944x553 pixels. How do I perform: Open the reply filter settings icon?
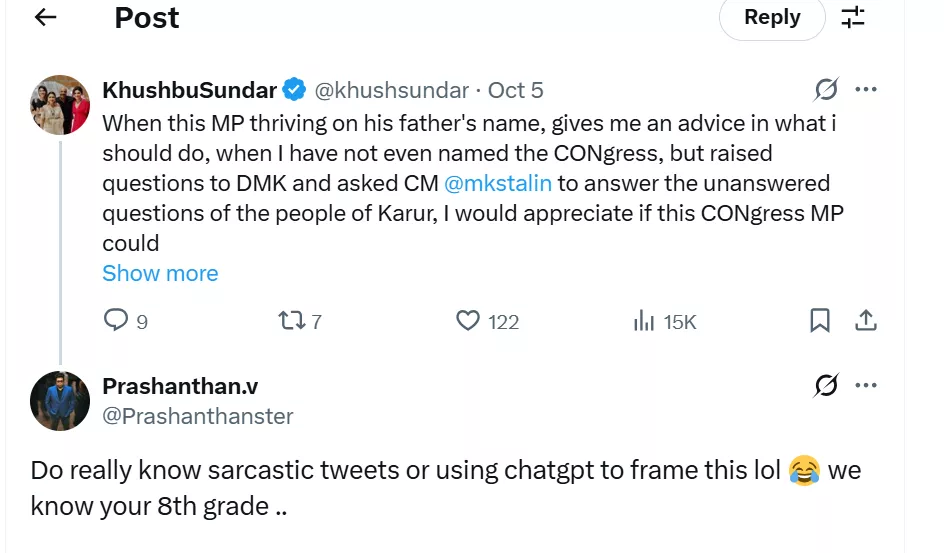click(x=852, y=17)
